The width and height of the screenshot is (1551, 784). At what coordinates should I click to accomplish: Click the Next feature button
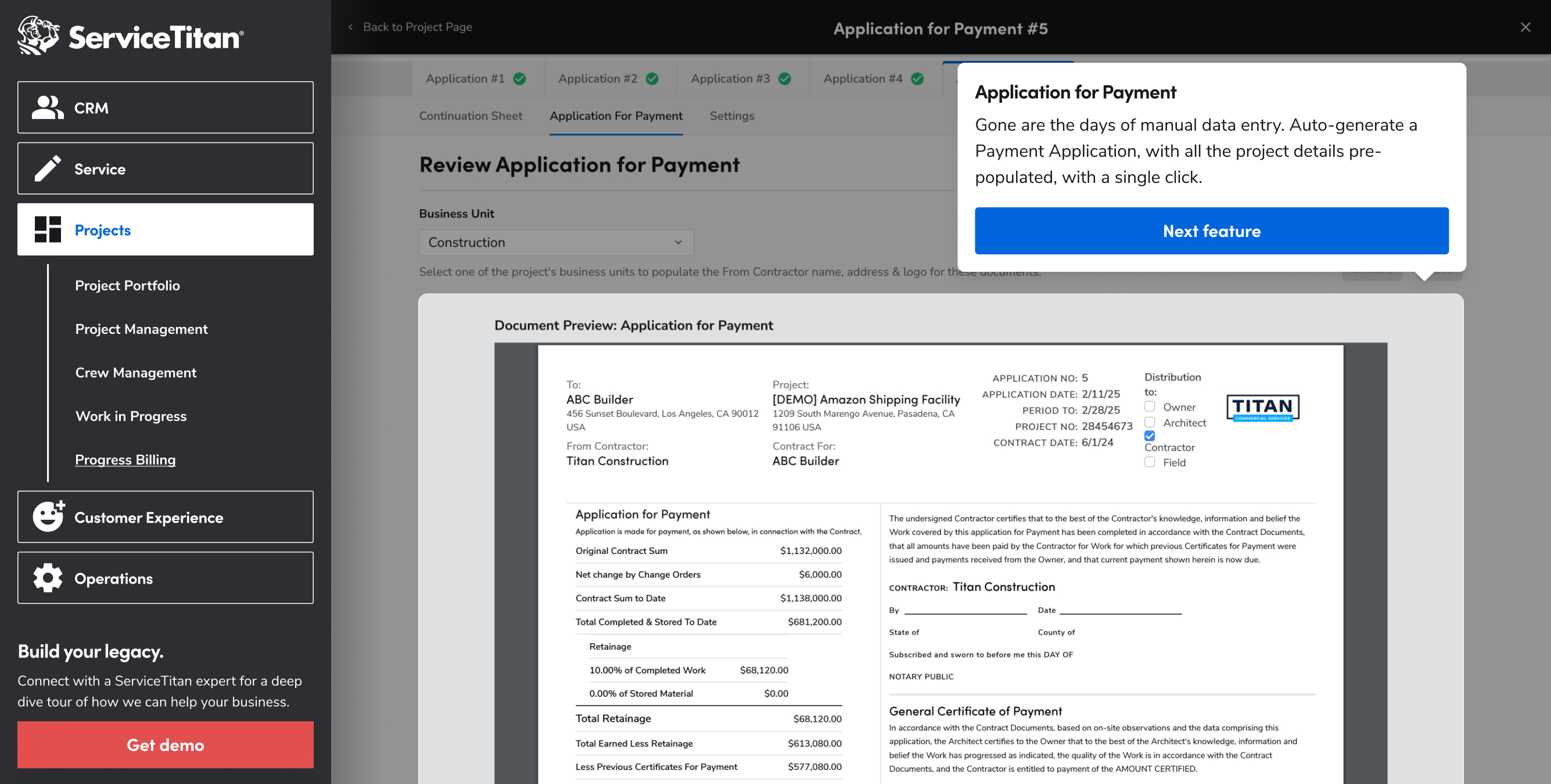click(1211, 231)
